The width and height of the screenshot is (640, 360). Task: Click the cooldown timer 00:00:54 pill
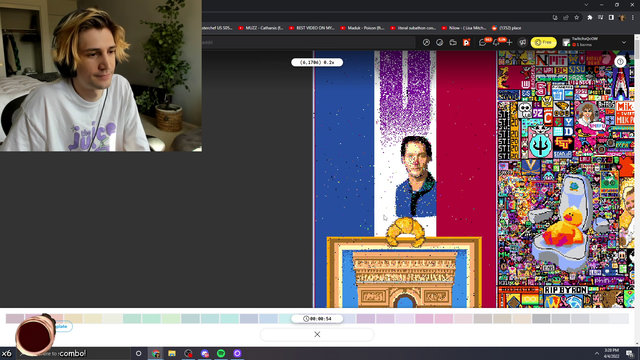317,319
